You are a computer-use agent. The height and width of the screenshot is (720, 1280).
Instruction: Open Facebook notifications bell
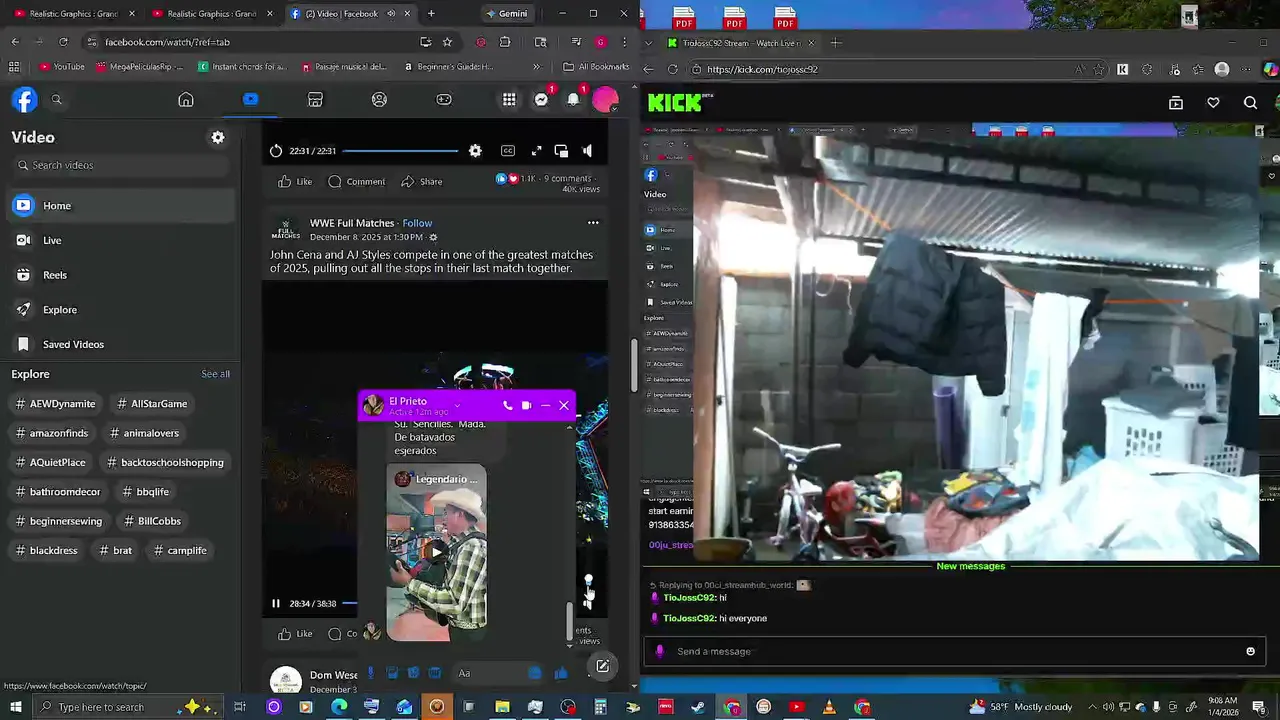click(x=573, y=99)
